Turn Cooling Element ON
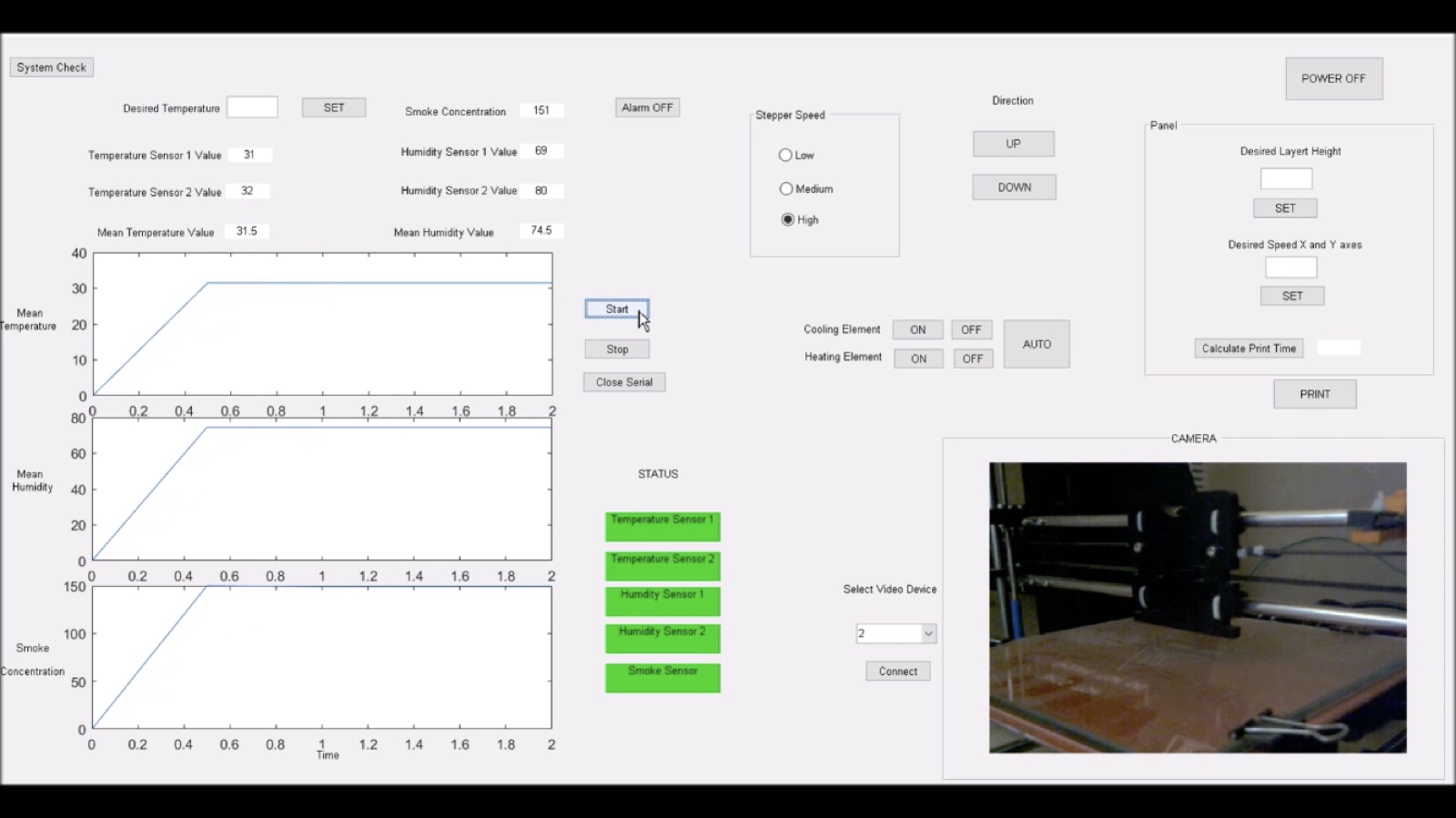 coord(917,330)
